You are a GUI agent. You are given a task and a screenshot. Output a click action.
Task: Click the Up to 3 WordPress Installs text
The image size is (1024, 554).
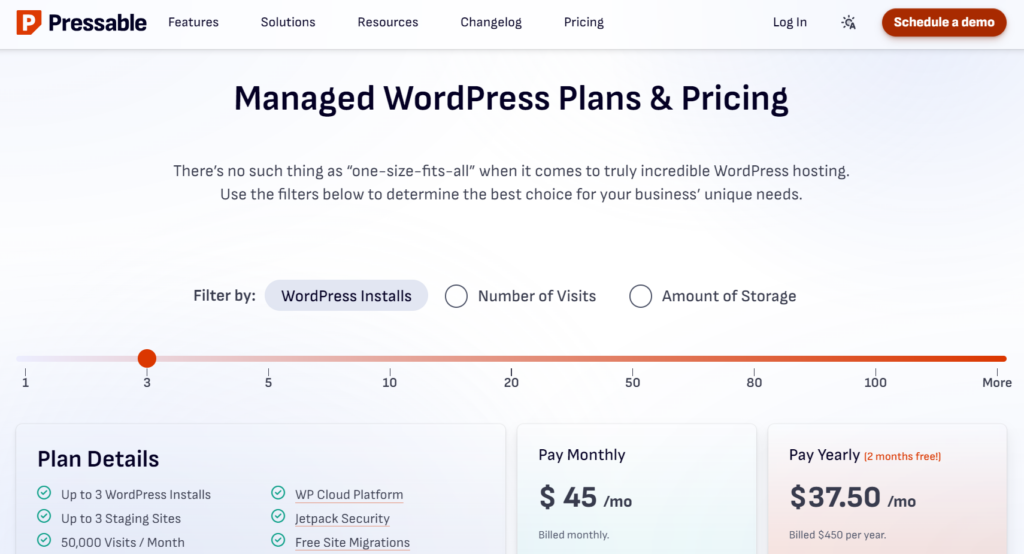click(x=136, y=495)
